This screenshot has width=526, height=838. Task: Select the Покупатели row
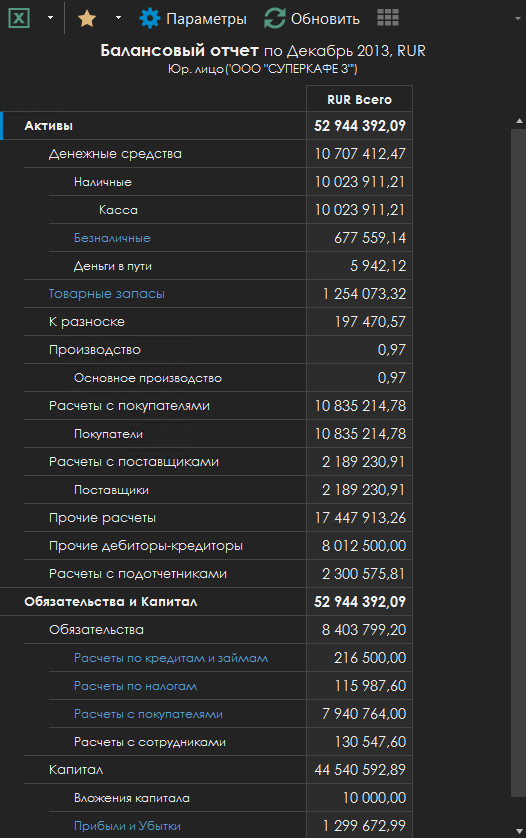[230, 433]
